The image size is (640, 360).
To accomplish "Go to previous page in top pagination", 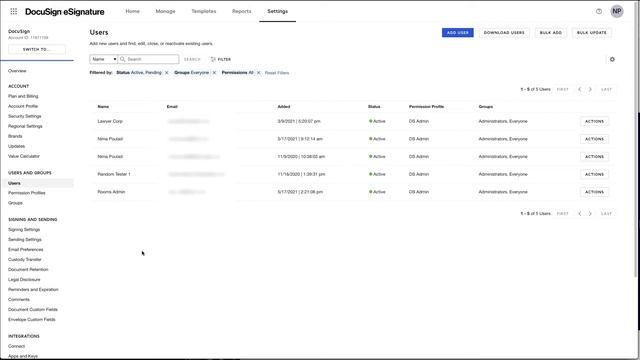I will coord(580,89).
